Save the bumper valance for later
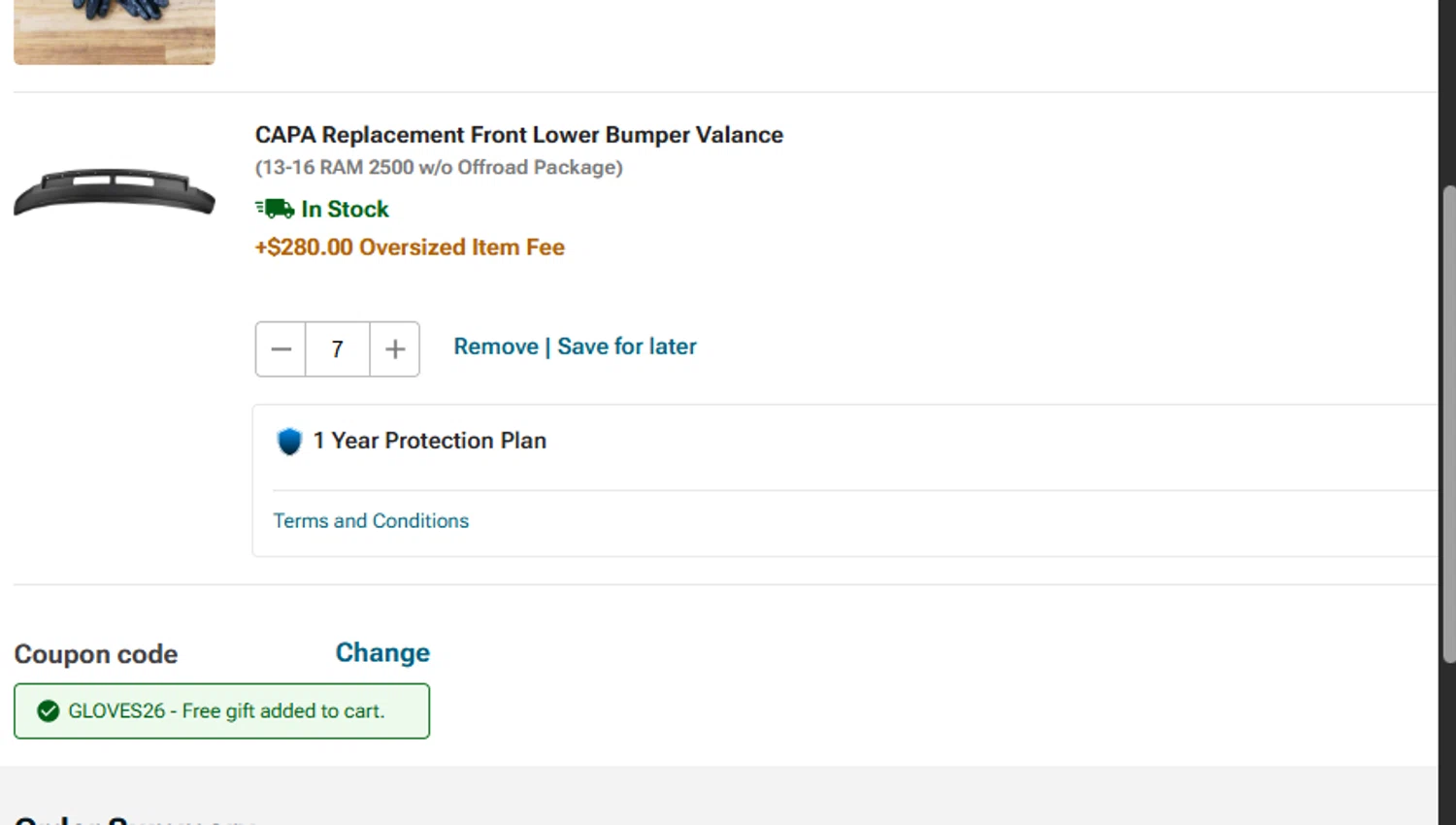 coord(627,346)
